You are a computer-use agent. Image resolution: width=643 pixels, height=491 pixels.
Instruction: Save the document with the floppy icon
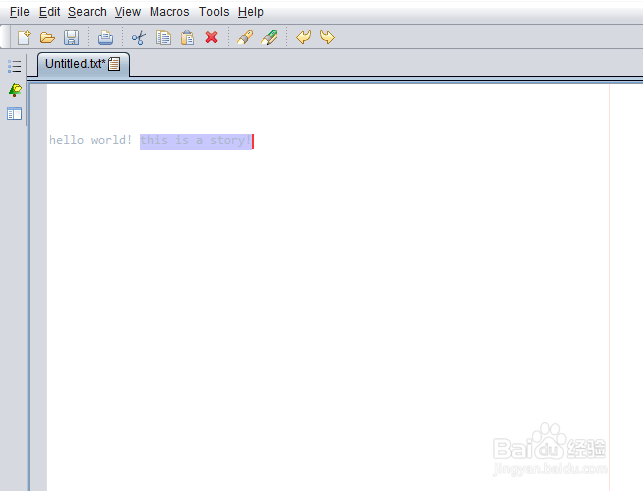coord(71,38)
